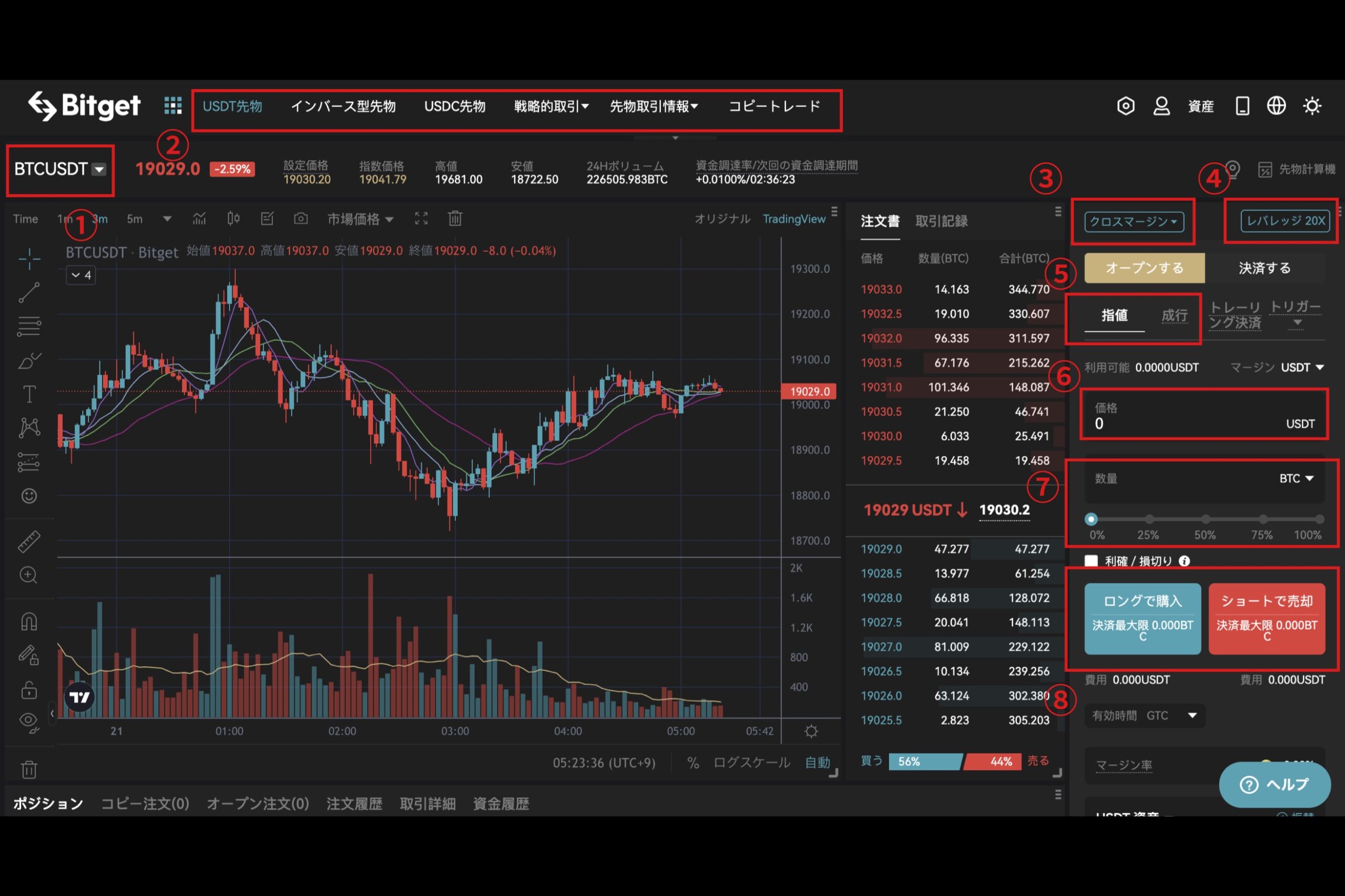The image size is (1345, 896).
Task: Open the BTC quantity unit dropdown
Action: (1297, 478)
